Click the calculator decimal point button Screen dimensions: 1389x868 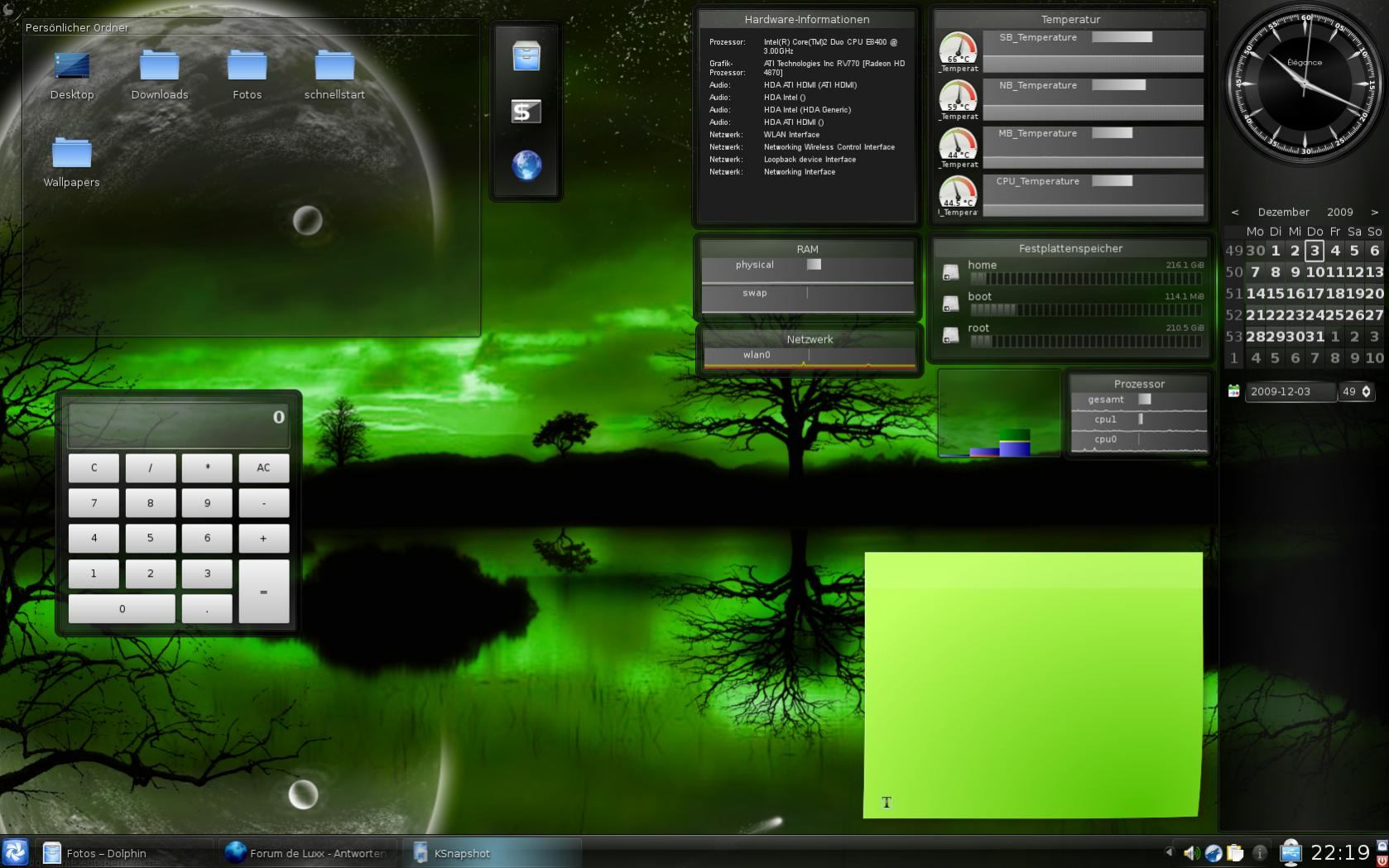click(x=207, y=608)
